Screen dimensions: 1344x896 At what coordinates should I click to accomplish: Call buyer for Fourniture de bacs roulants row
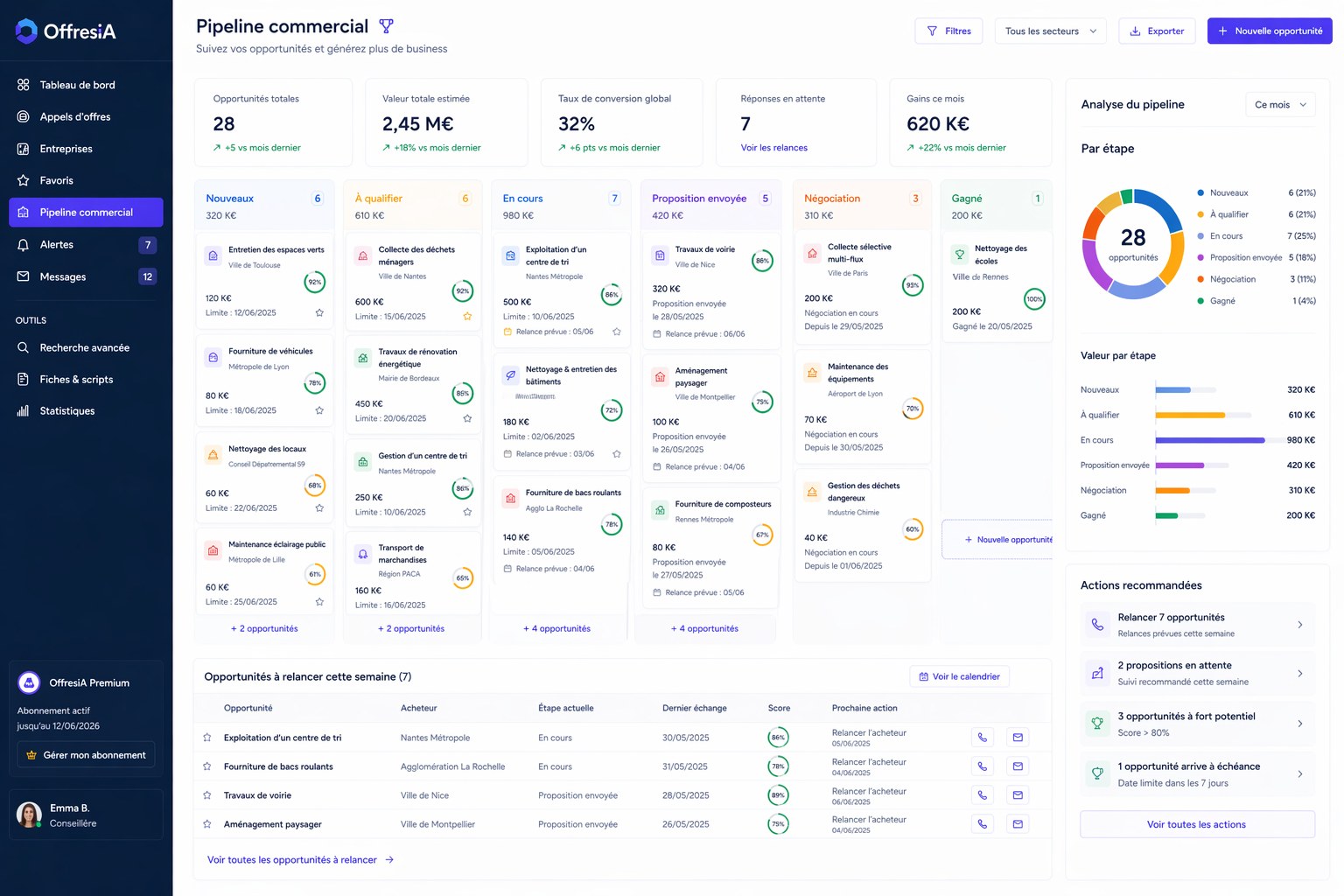[983, 766]
